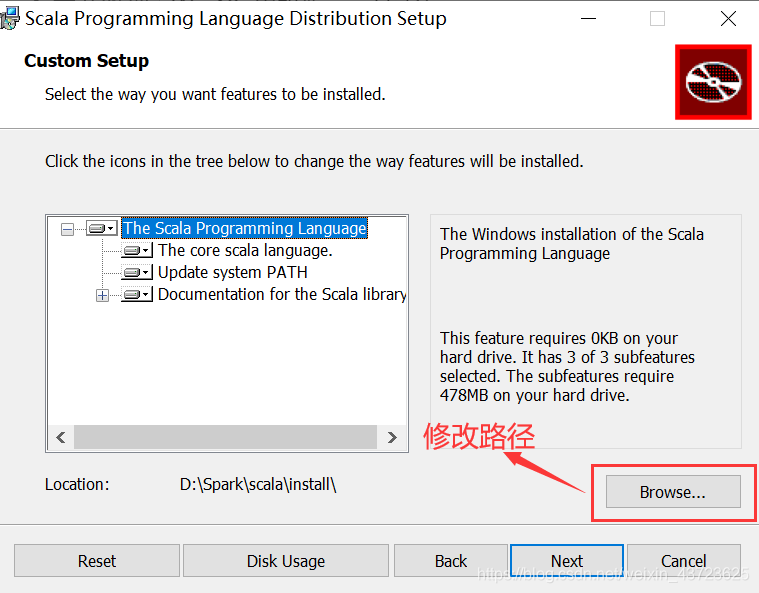
Task: Click the Location: label
Action: coord(77,484)
